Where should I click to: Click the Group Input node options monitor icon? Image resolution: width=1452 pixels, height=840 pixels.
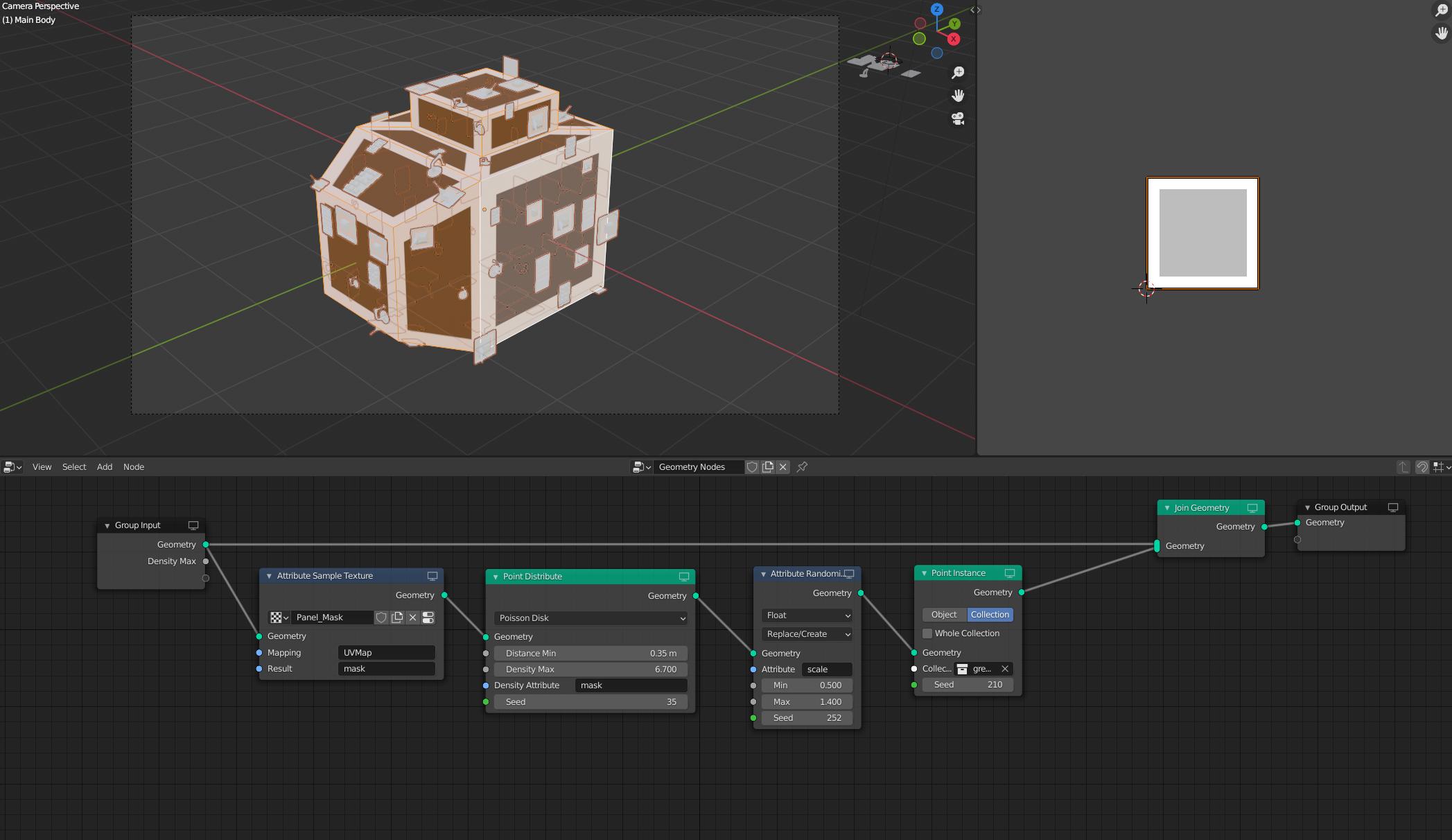[193, 525]
